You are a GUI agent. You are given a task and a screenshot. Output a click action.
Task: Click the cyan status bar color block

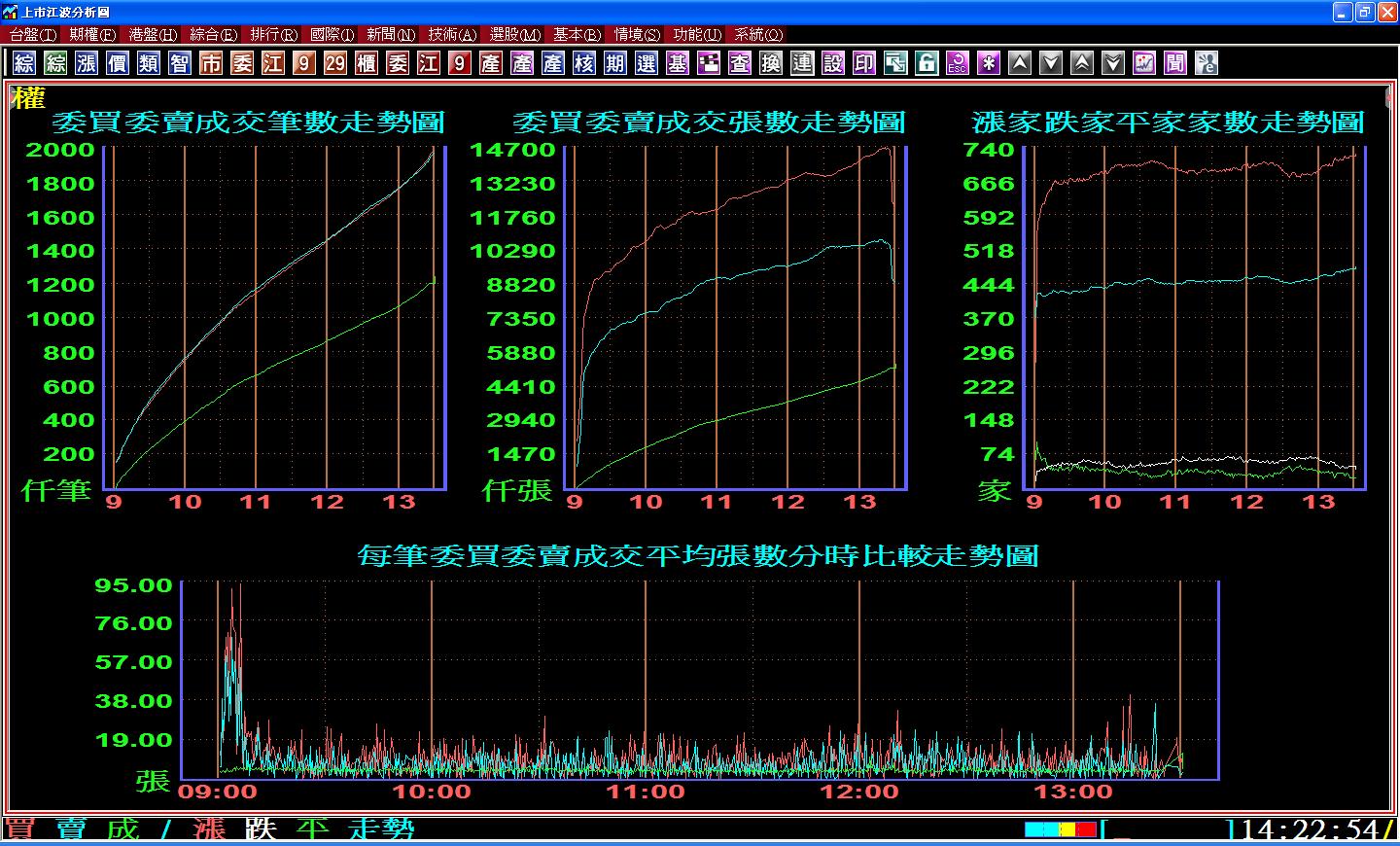(x=1040, y=829)
